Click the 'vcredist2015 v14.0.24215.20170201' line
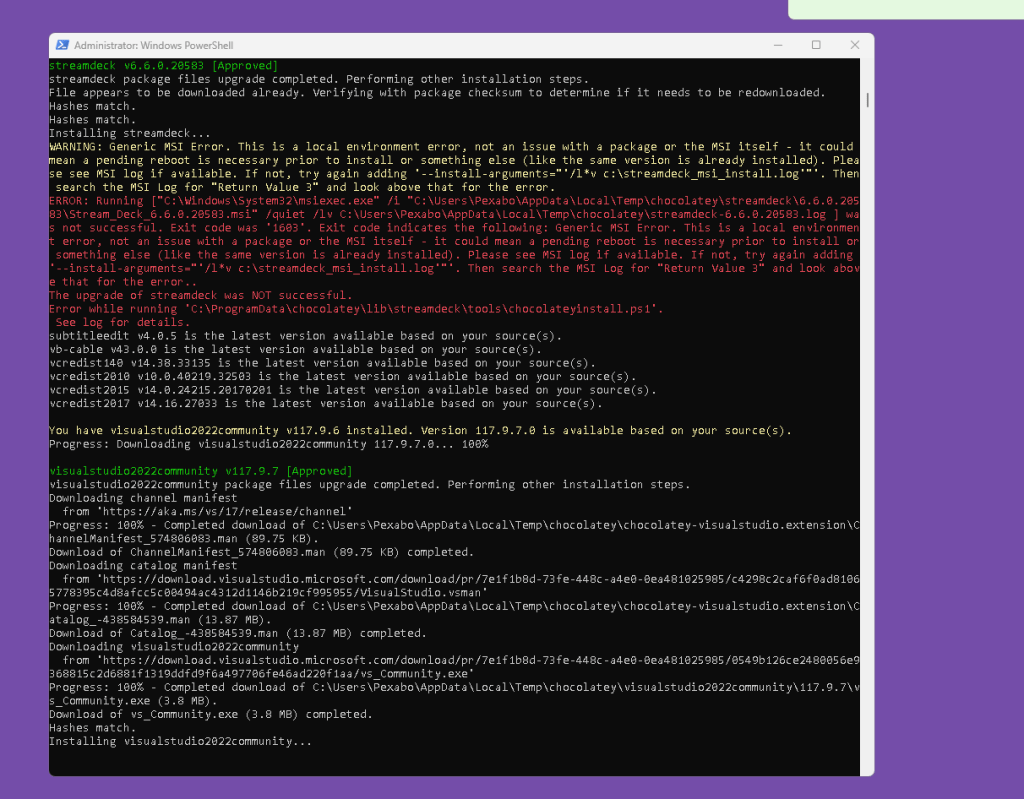Screen dimensions: 1024x799 point(353,390)
